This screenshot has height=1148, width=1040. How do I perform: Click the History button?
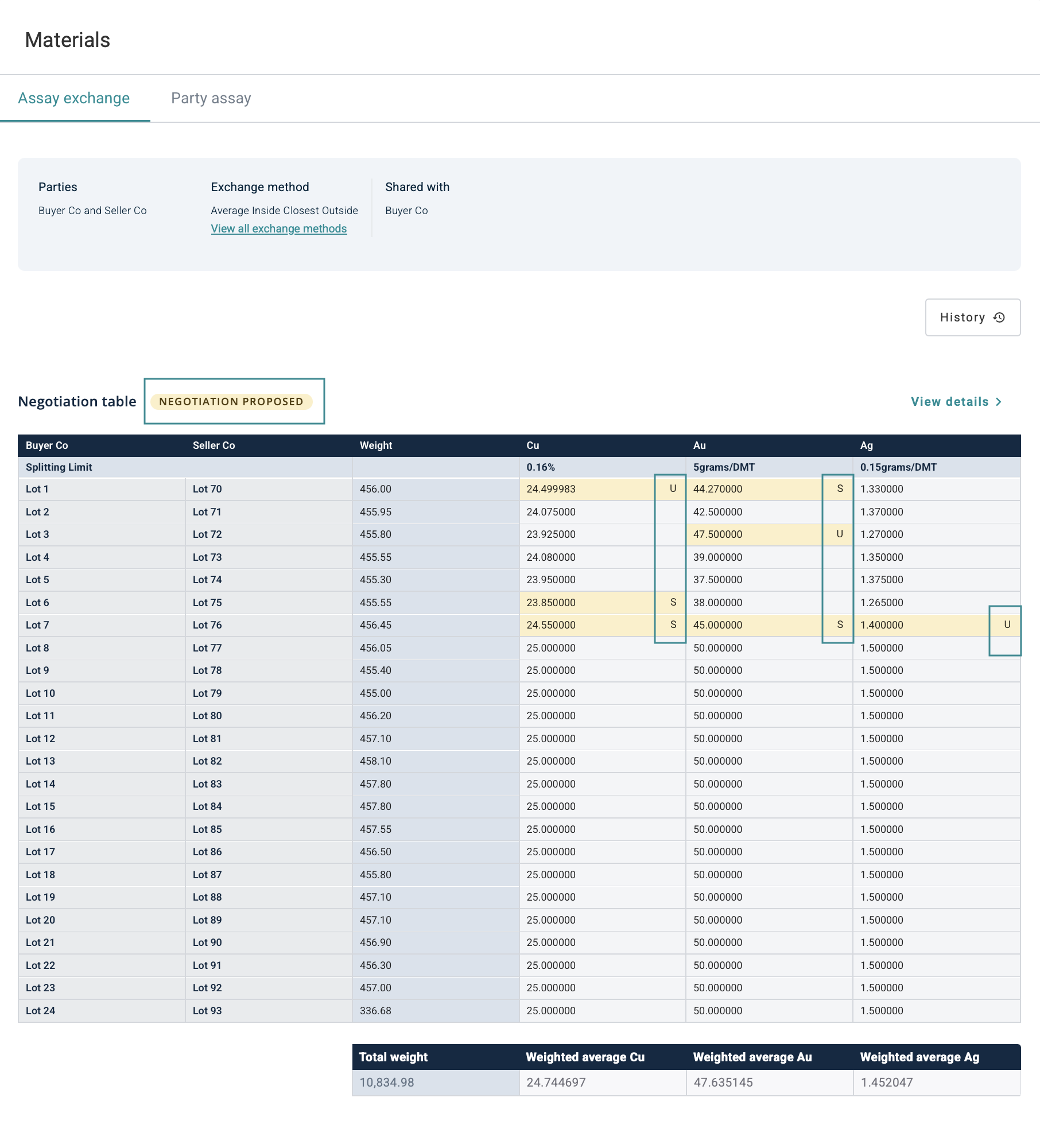972,317
